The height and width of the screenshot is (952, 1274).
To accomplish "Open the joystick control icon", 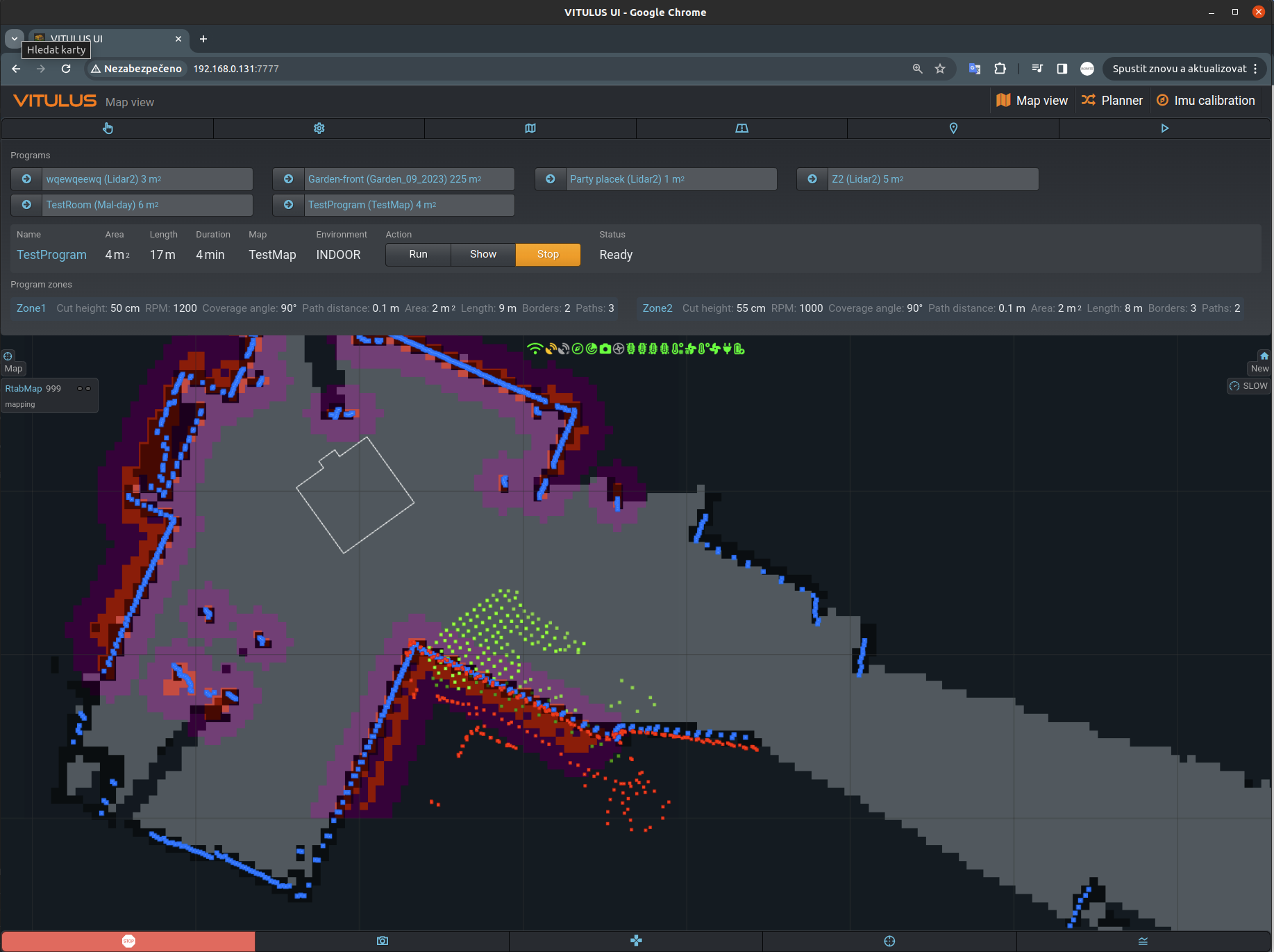I will (636, 941).
